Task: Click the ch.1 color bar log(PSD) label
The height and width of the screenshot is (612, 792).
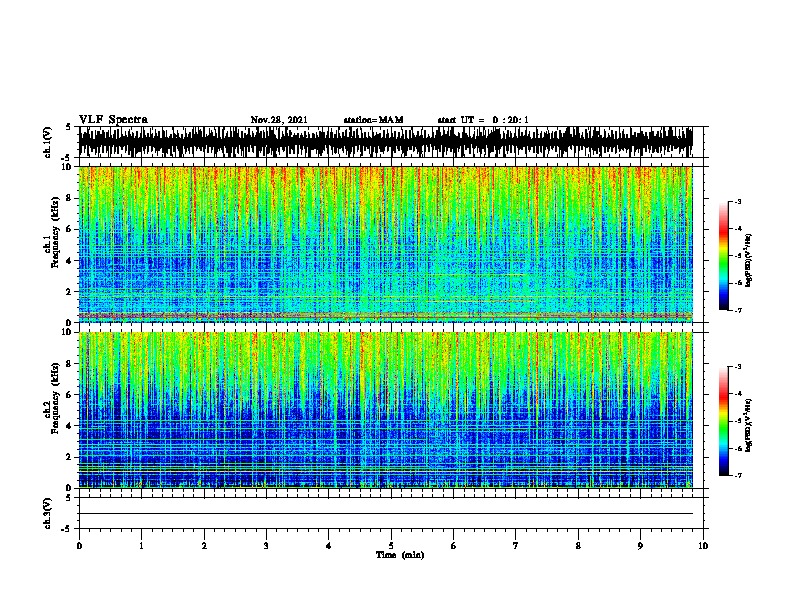Action: [749, 261]
